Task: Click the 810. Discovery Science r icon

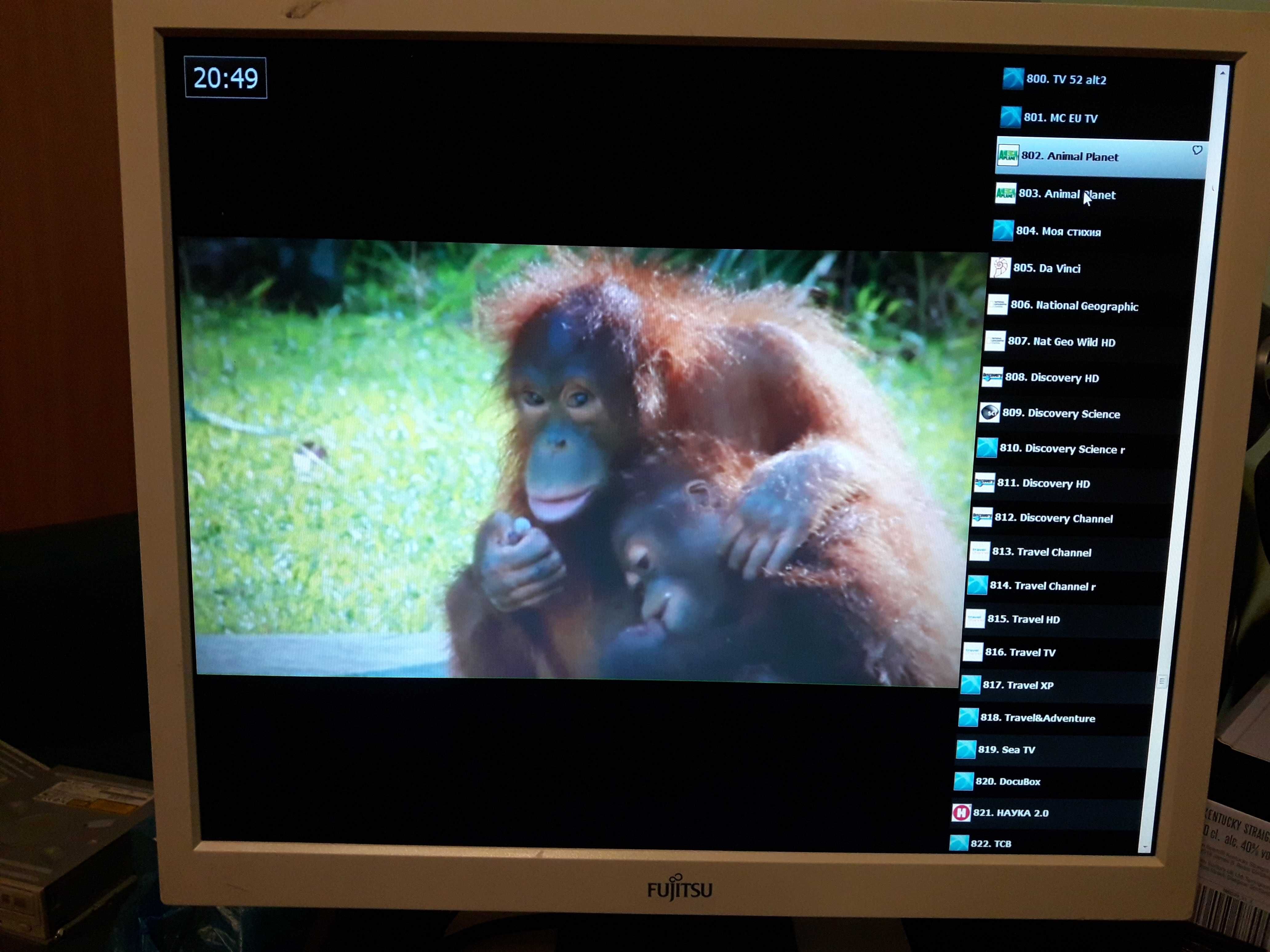Action: 988,448
